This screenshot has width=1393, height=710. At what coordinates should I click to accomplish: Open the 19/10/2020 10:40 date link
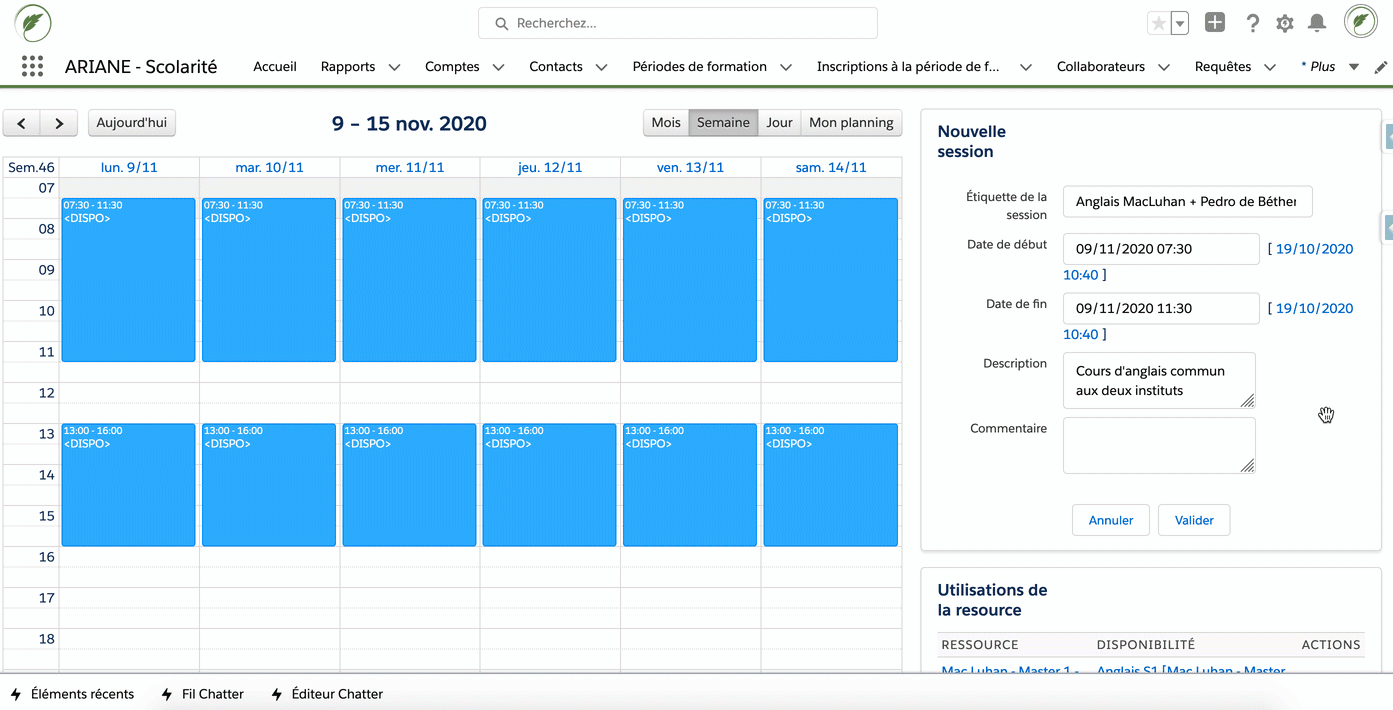pyautogui.click(x=1311, y=248)
